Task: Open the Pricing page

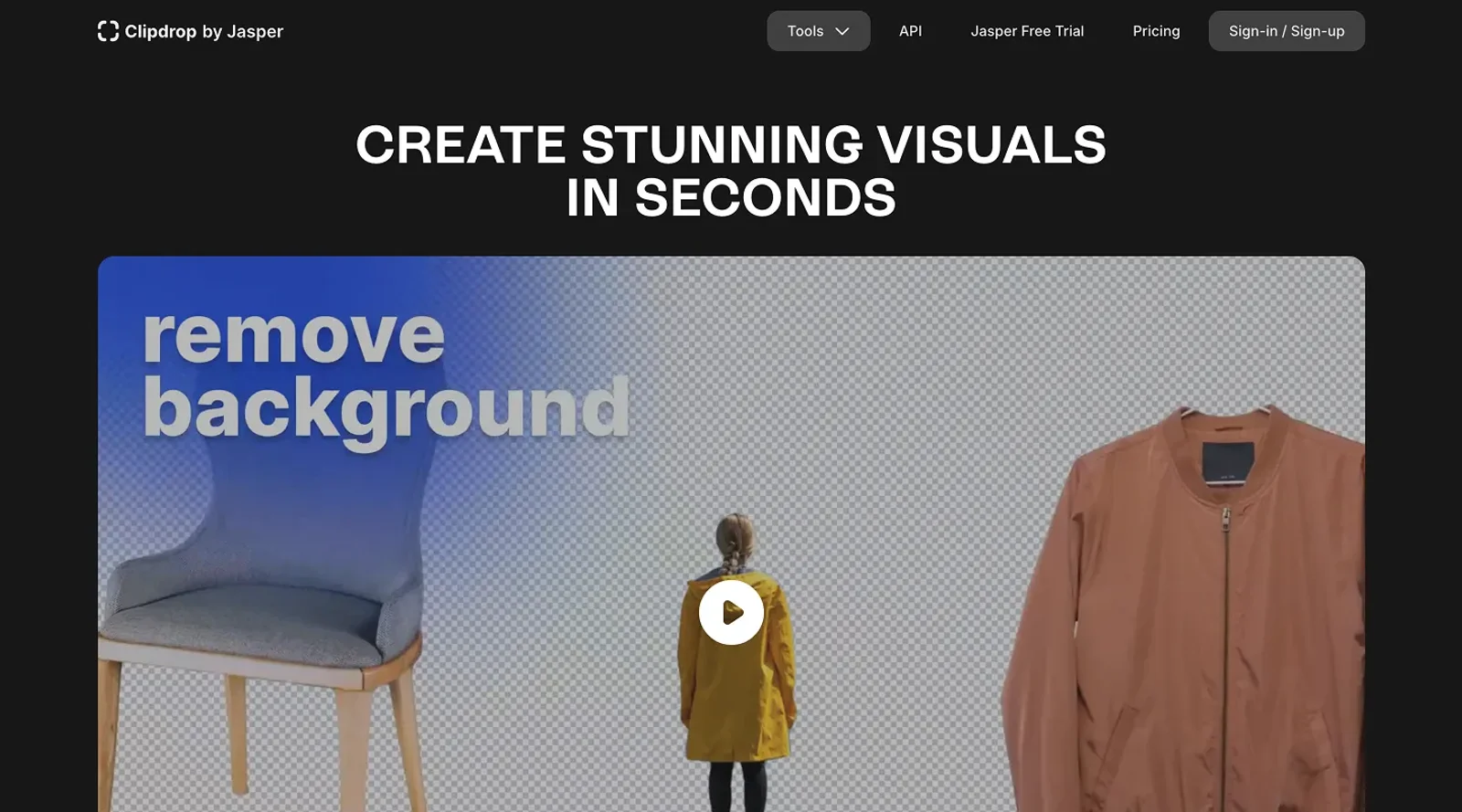Action: 1156,31
